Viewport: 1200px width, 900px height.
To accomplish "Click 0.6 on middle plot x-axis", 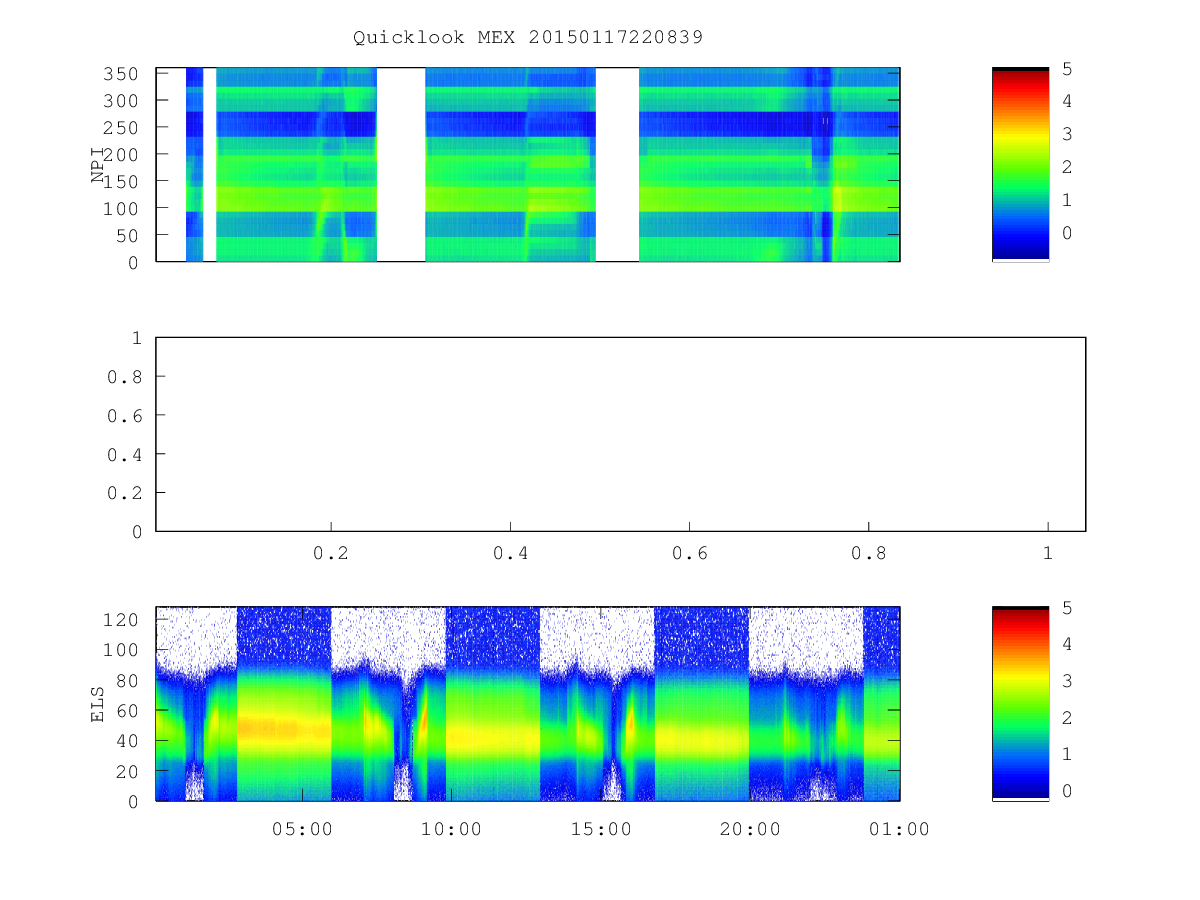I will click(689, 553).
